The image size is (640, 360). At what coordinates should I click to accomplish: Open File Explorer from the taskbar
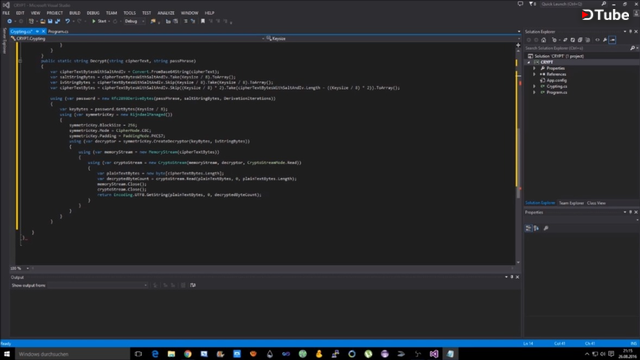click(171, 354)
